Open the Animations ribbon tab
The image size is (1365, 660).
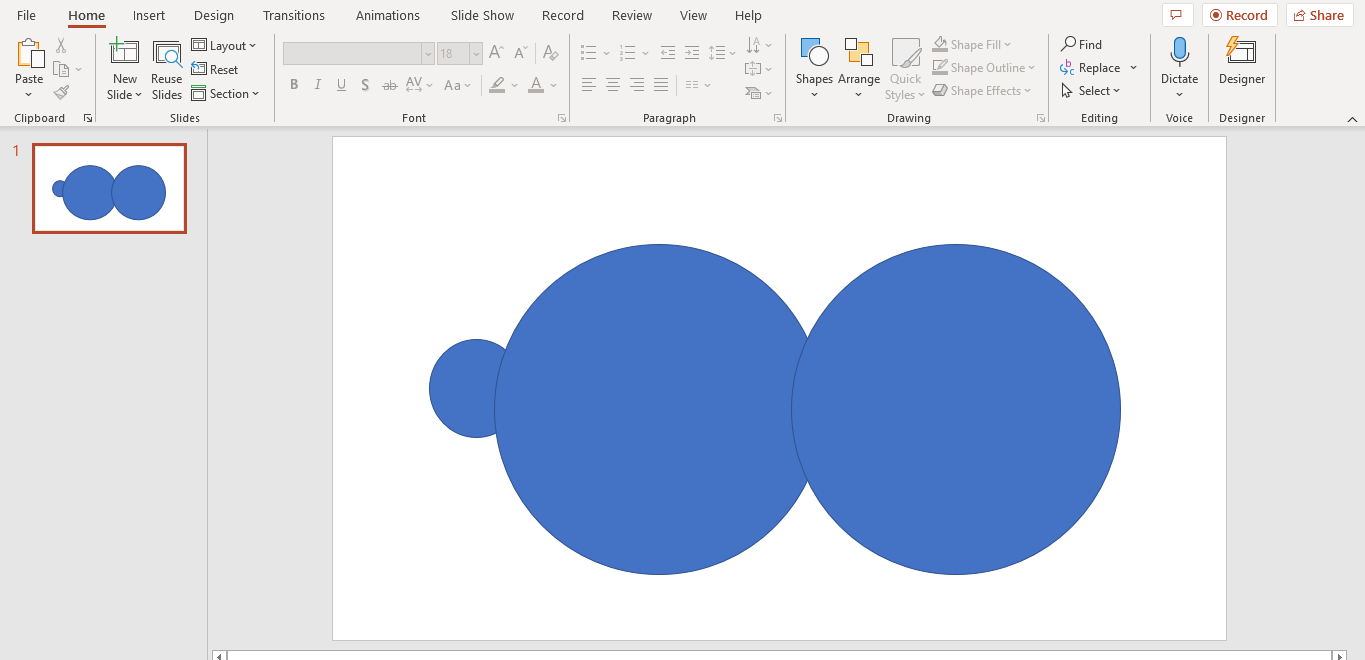coord(388,15)
